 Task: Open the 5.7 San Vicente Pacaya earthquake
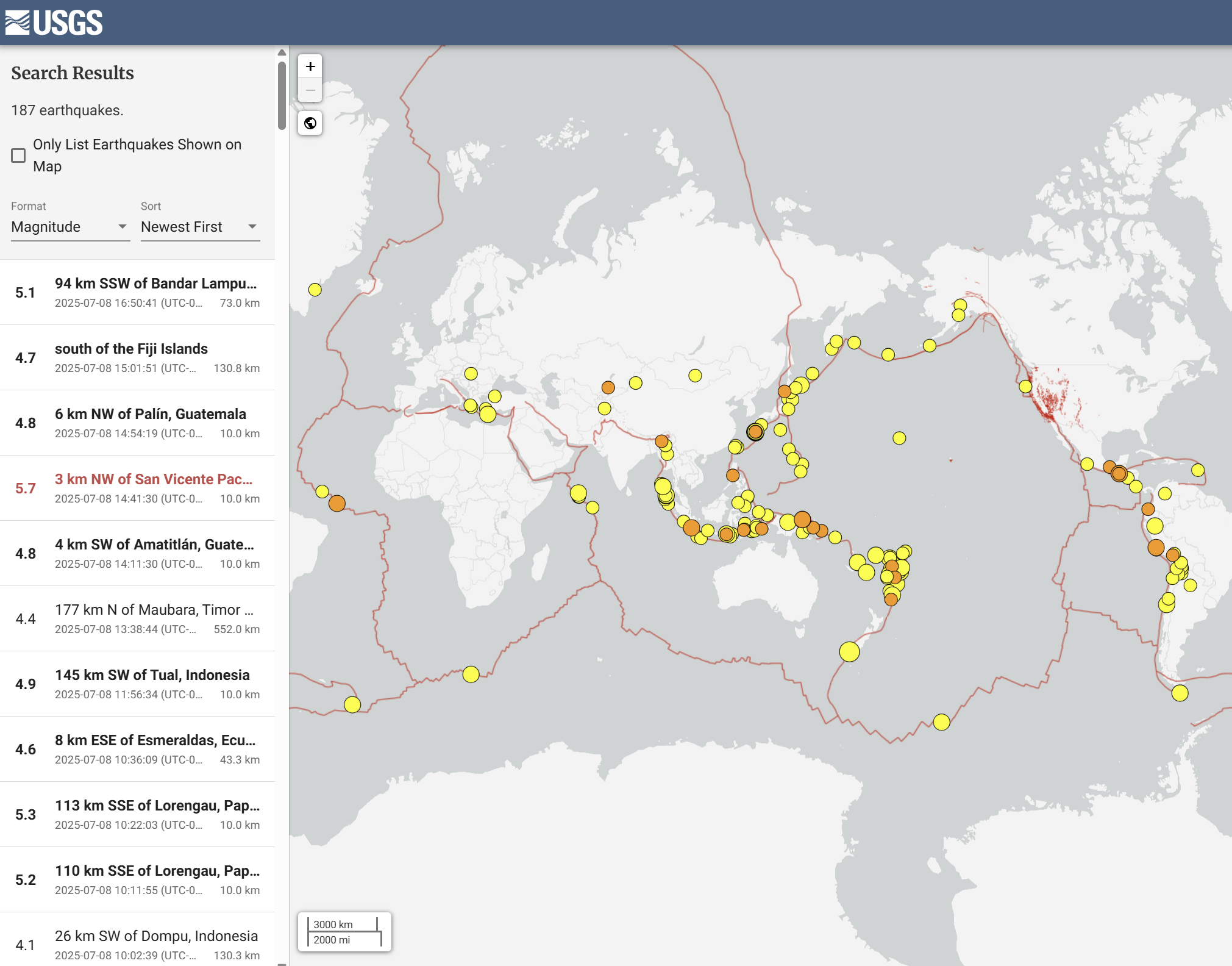137,488
